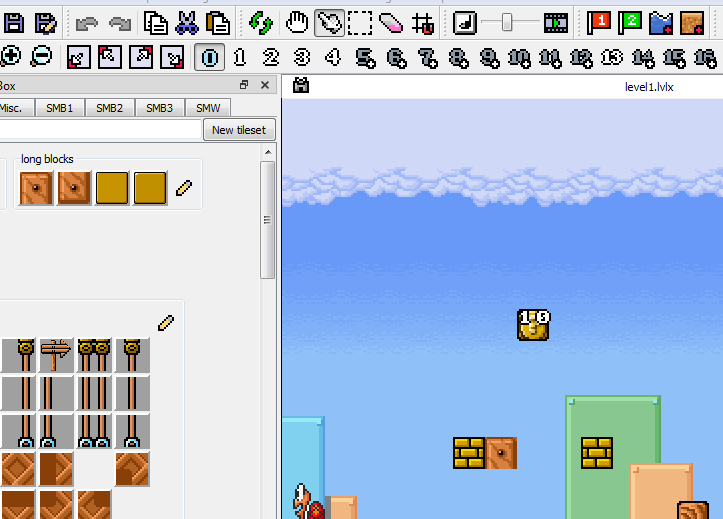This screenshot has height=519, width=723.
Task: Toggle grid snapping icon
Action: [x=423, y=23]
